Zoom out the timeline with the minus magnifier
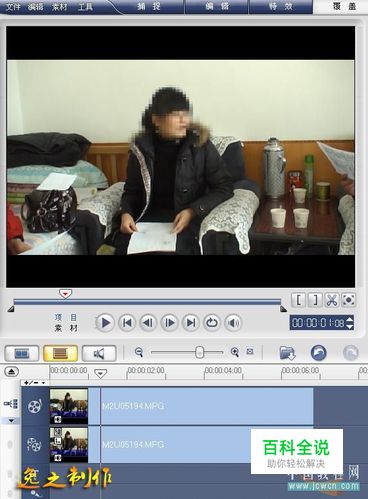Image resolution: width=368 pixels, height=499 pixels. pos(139,352)
